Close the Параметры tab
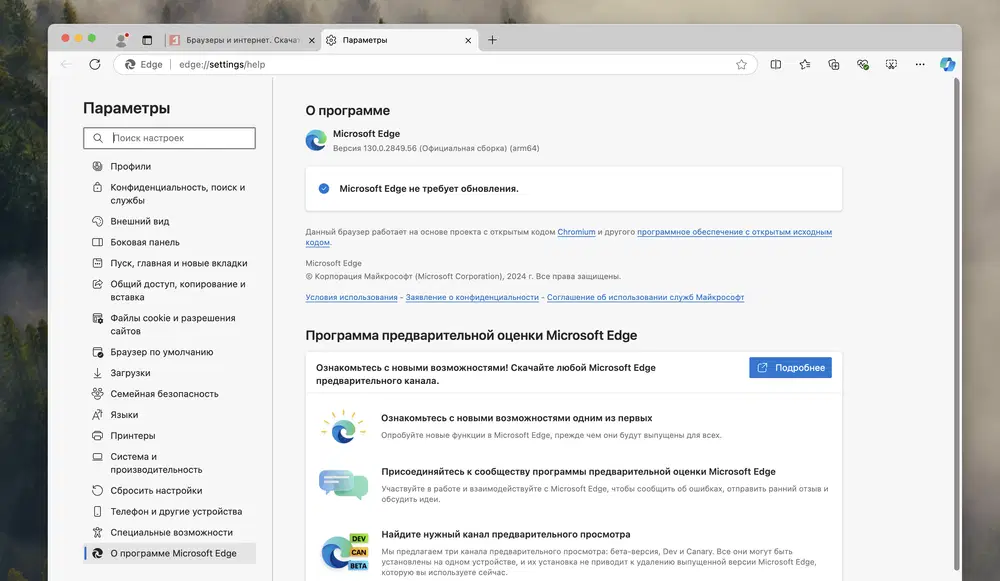 [x=468, y=40]
